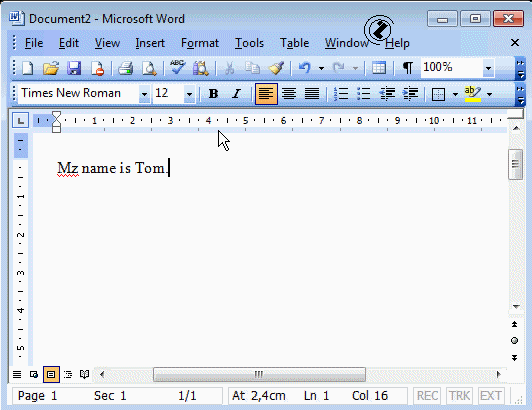Click the Undo arrow icon
The width and height of the screenshot is (532, 410).
(x=305, y=68)
